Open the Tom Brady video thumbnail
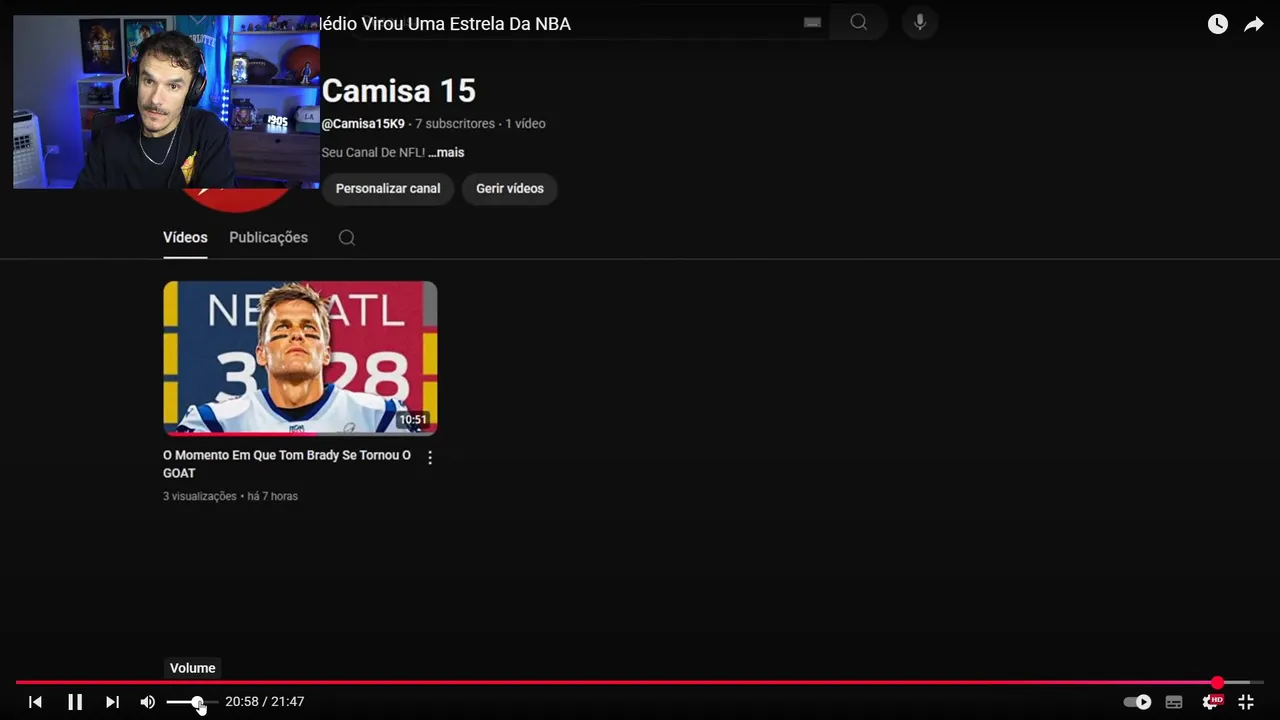Image resolution: width=1280 pixels, height=720 pixels. pyautogui.click(x=300, y=358)
